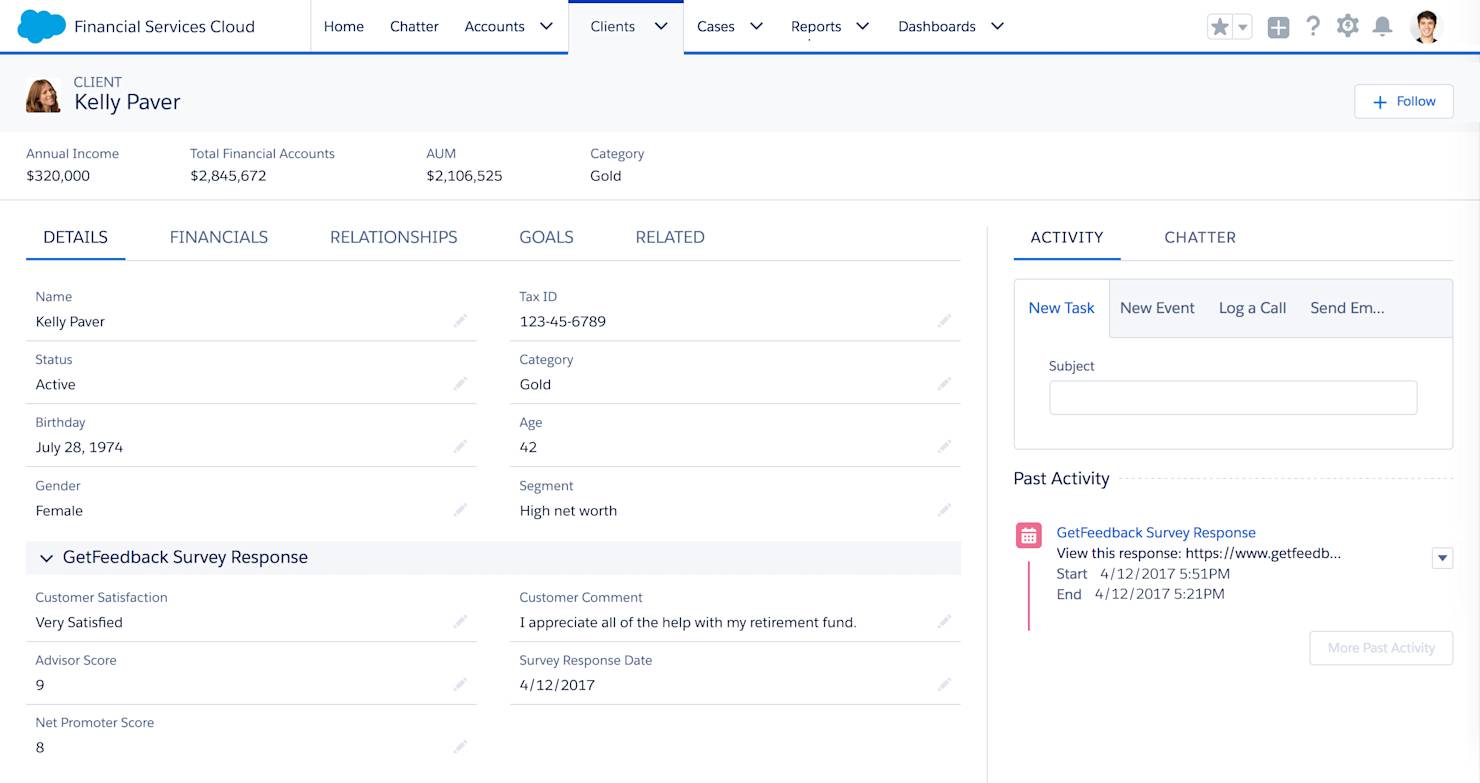Switch to the Related tab

tap(670, 237)
